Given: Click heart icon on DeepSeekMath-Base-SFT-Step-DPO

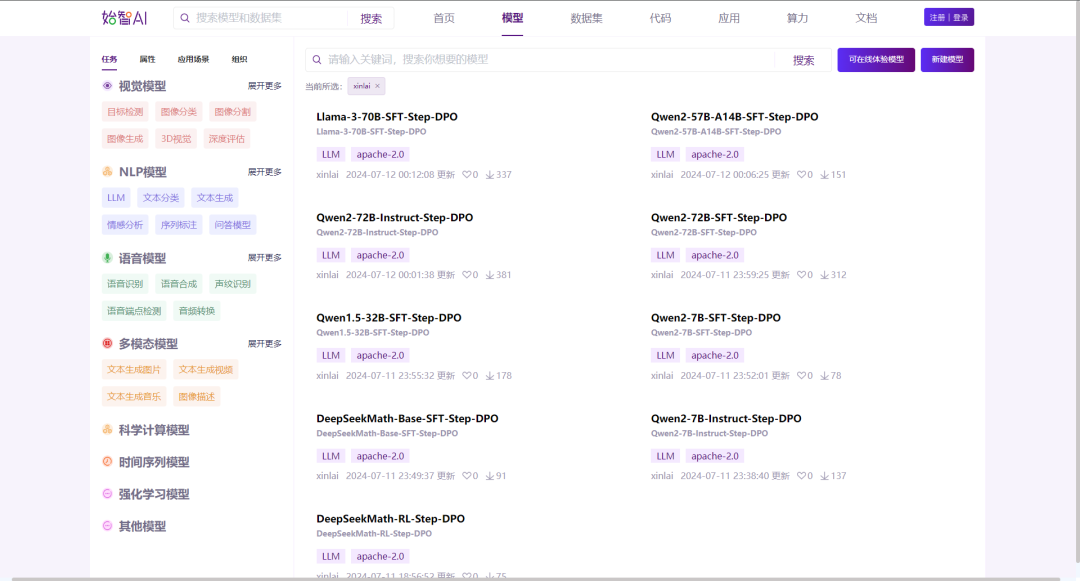Looking at the screenshot, I should coord(466,476).
